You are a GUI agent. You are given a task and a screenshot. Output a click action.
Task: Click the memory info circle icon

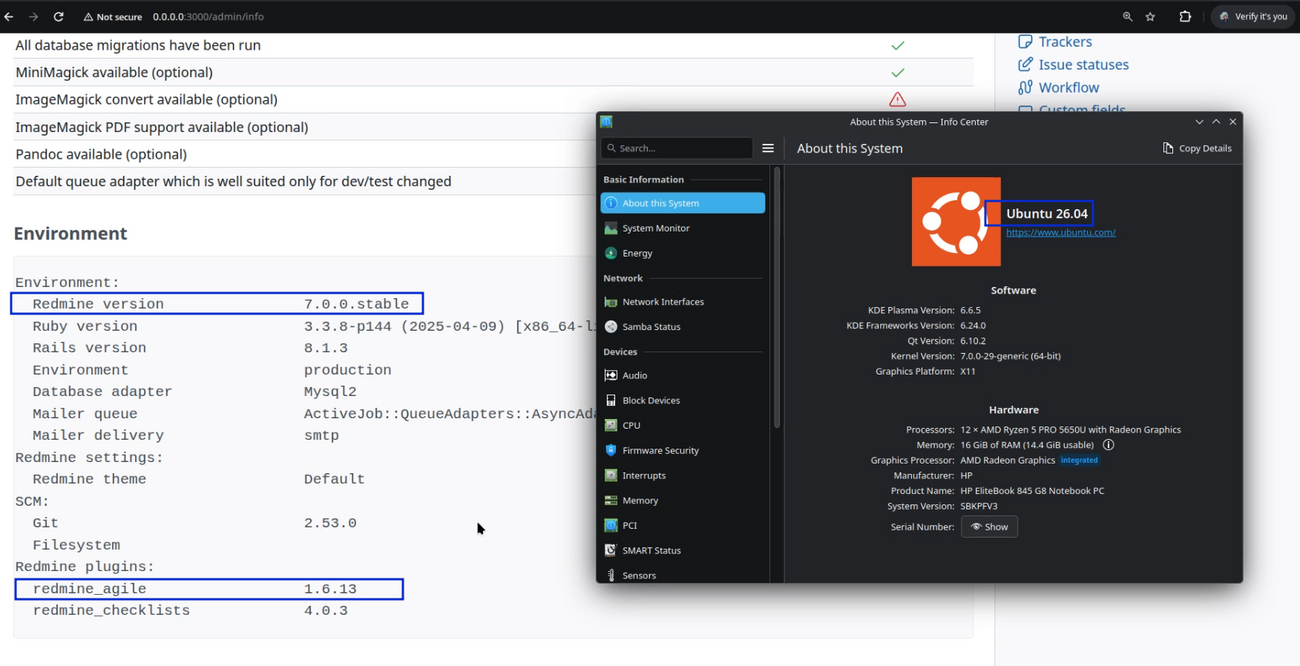coord(1108,445)
